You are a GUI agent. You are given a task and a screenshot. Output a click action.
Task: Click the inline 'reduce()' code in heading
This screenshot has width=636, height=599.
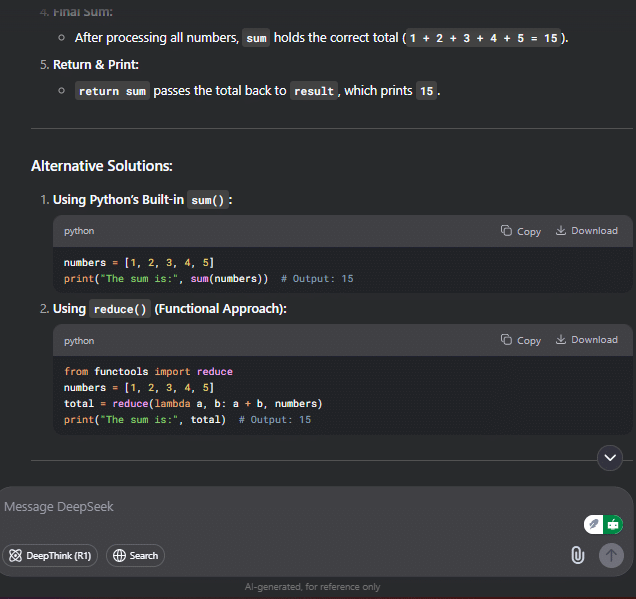[x=120, y=309]
